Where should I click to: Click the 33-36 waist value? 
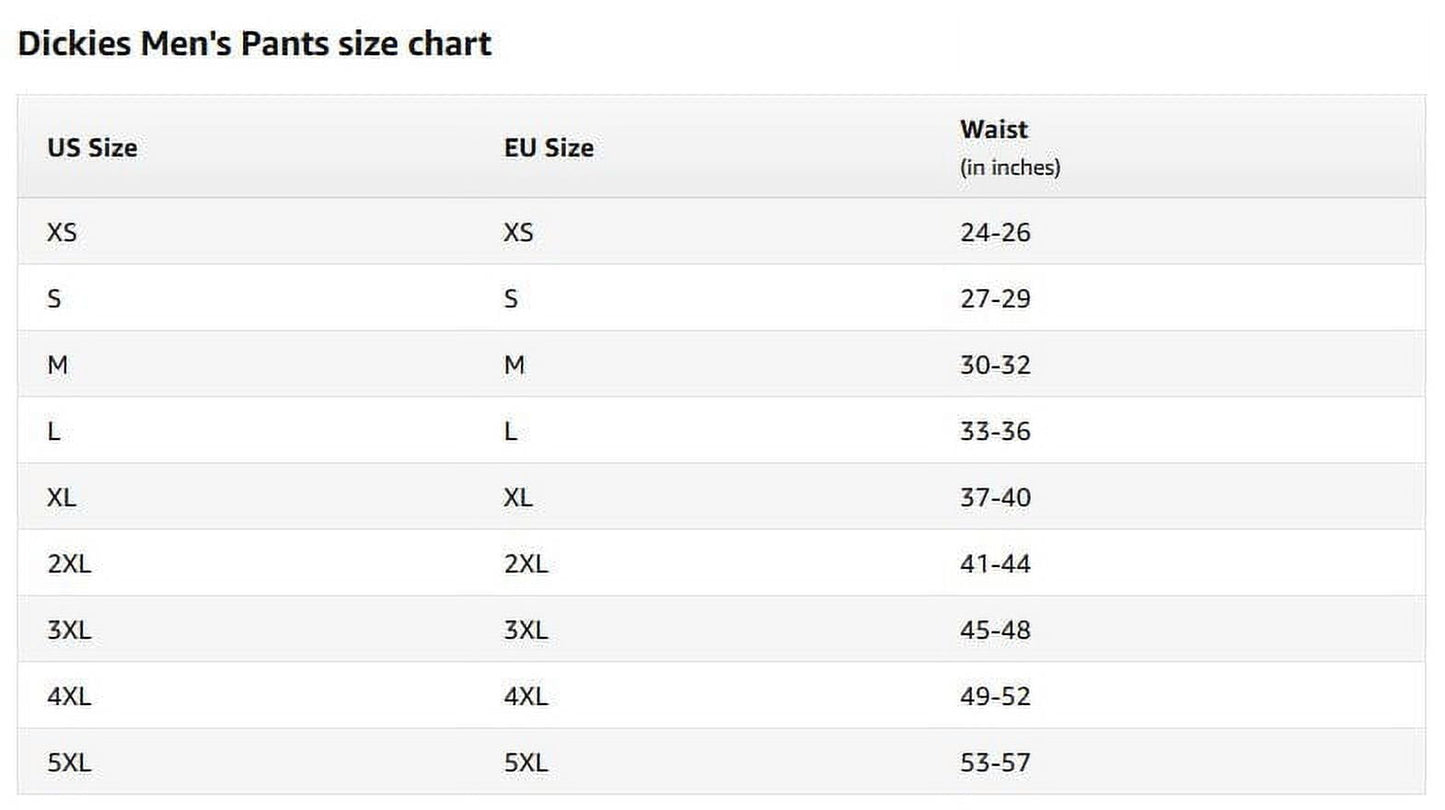[x=995, y=432]
